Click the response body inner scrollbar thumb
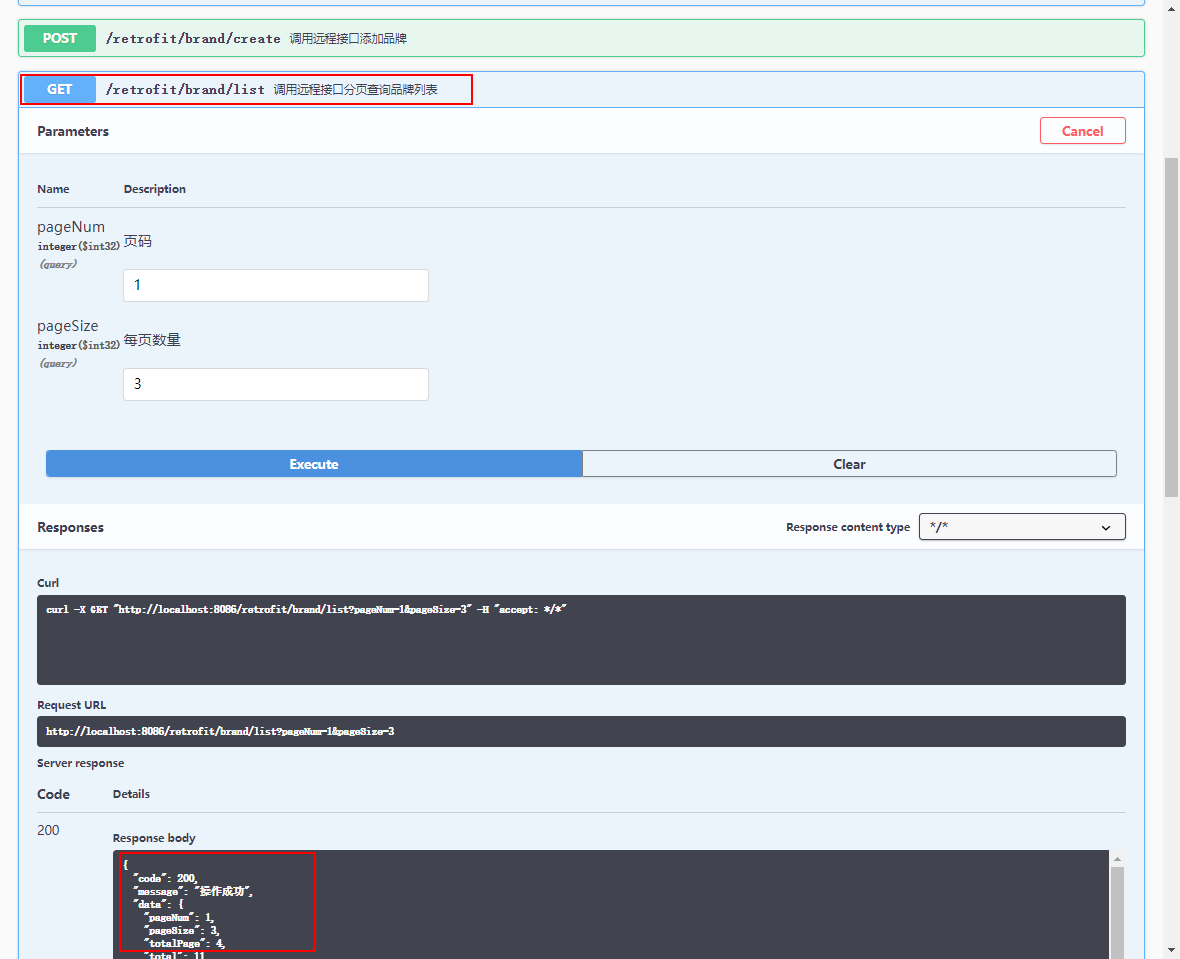 coord(1118,912)
